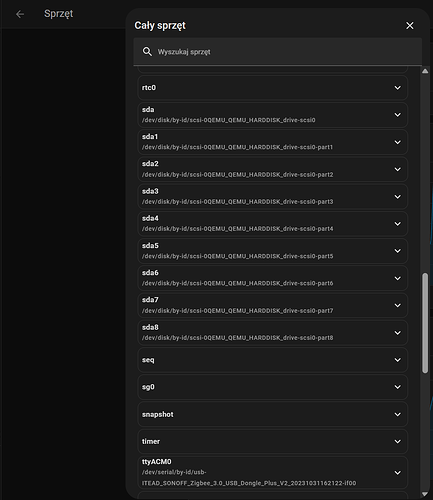Show details for sda3 partition
The height and width of the screenshot is (500, 433).
(273, 197)
